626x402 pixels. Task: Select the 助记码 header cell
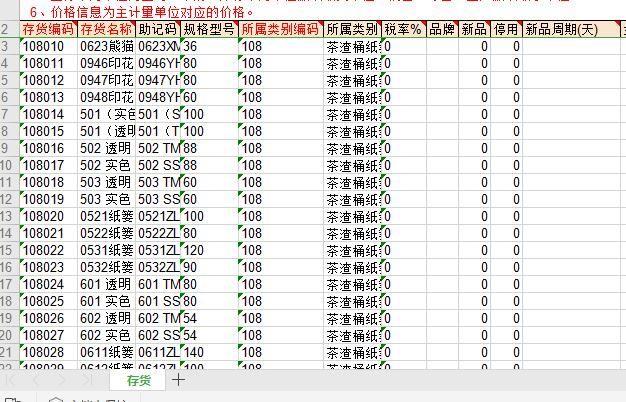158,29
